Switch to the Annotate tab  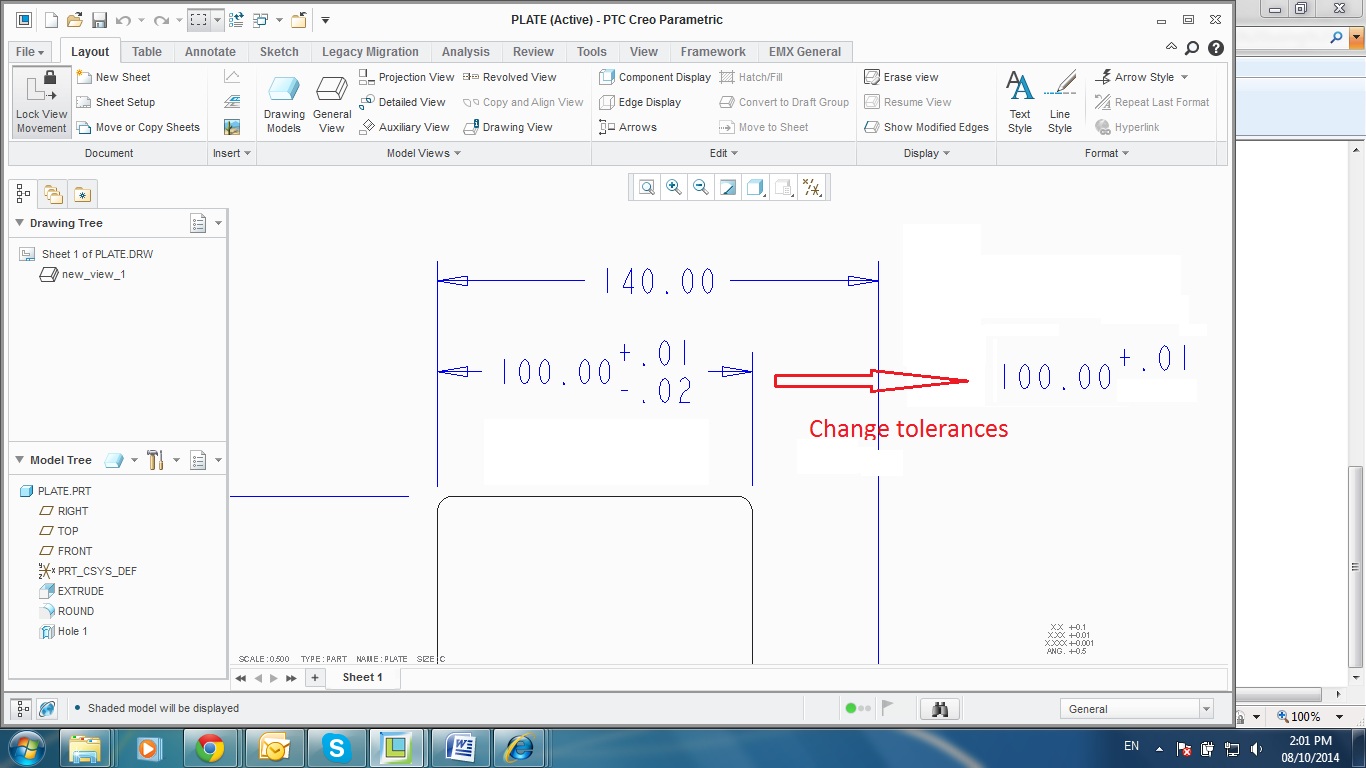[210, 52]
